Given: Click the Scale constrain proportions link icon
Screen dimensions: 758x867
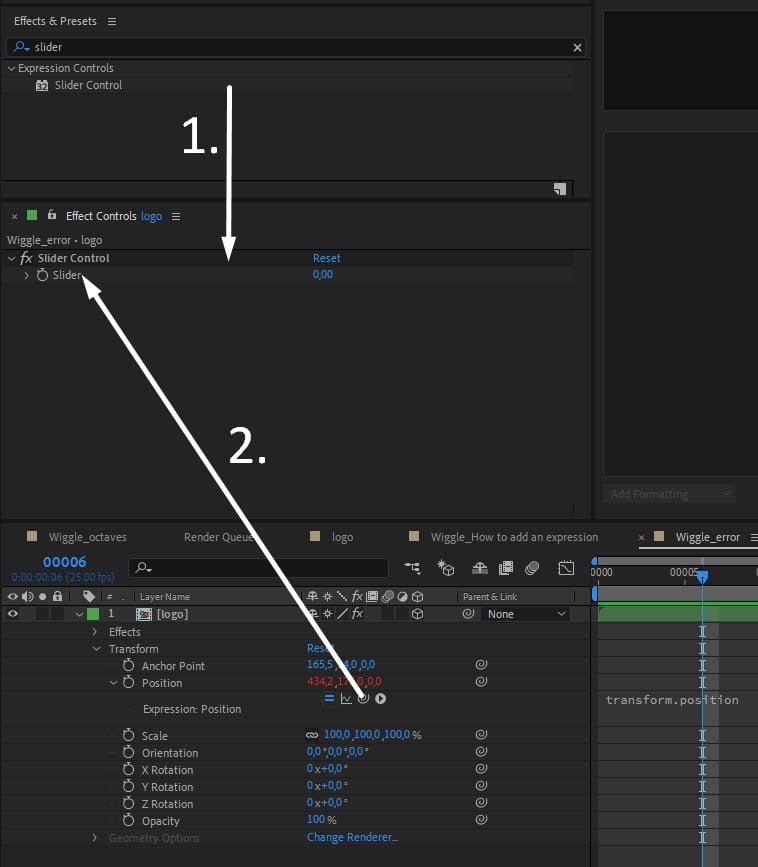Looking at the screenshot, I should (312, 735).
